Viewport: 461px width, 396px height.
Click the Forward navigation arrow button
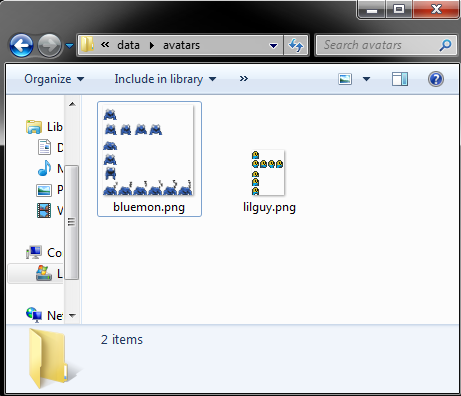(49, 45)
